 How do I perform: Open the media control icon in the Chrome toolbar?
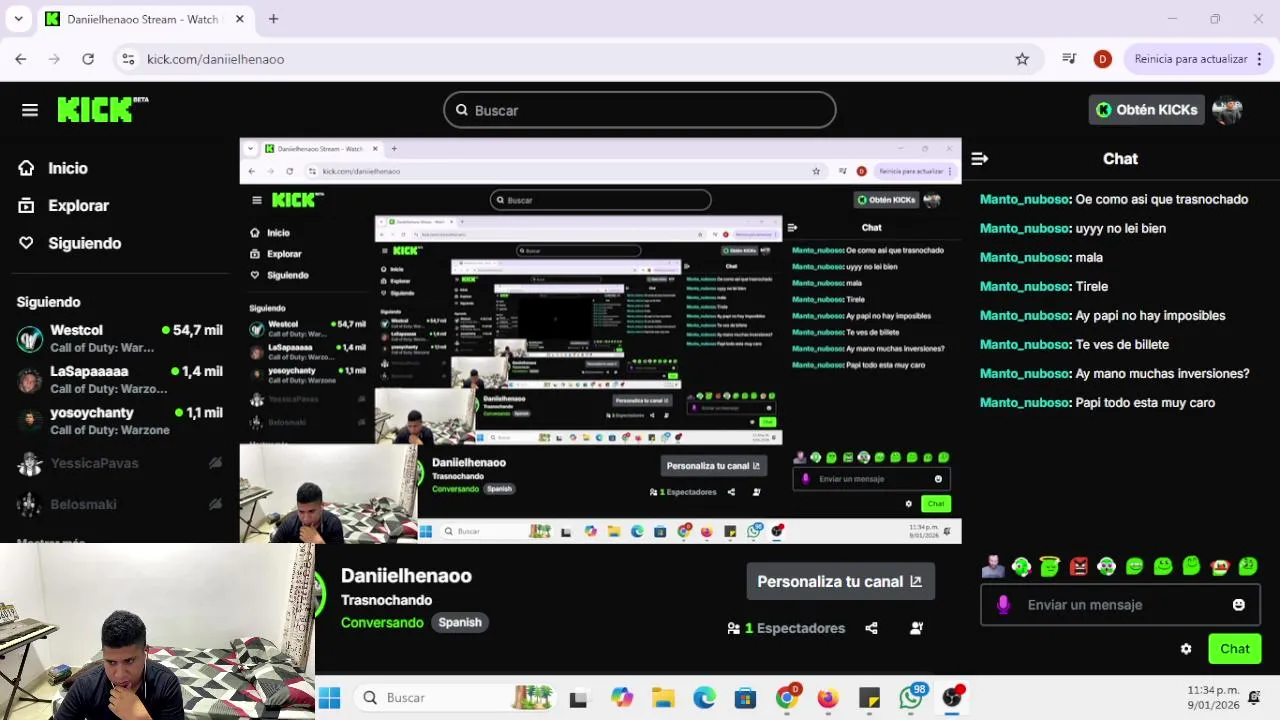click(x=1069, y=59)
